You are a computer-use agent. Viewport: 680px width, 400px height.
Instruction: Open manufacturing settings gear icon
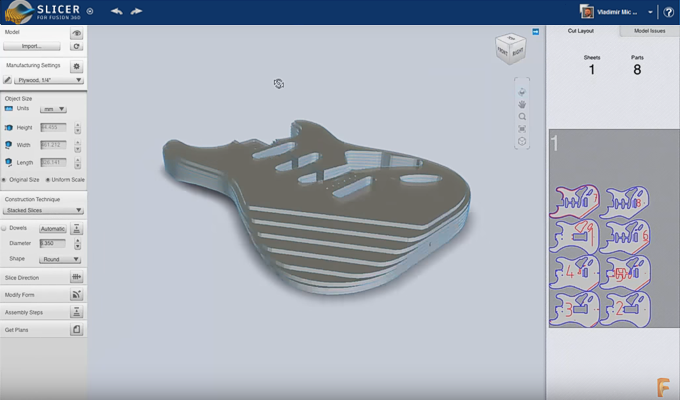point(76,65)
